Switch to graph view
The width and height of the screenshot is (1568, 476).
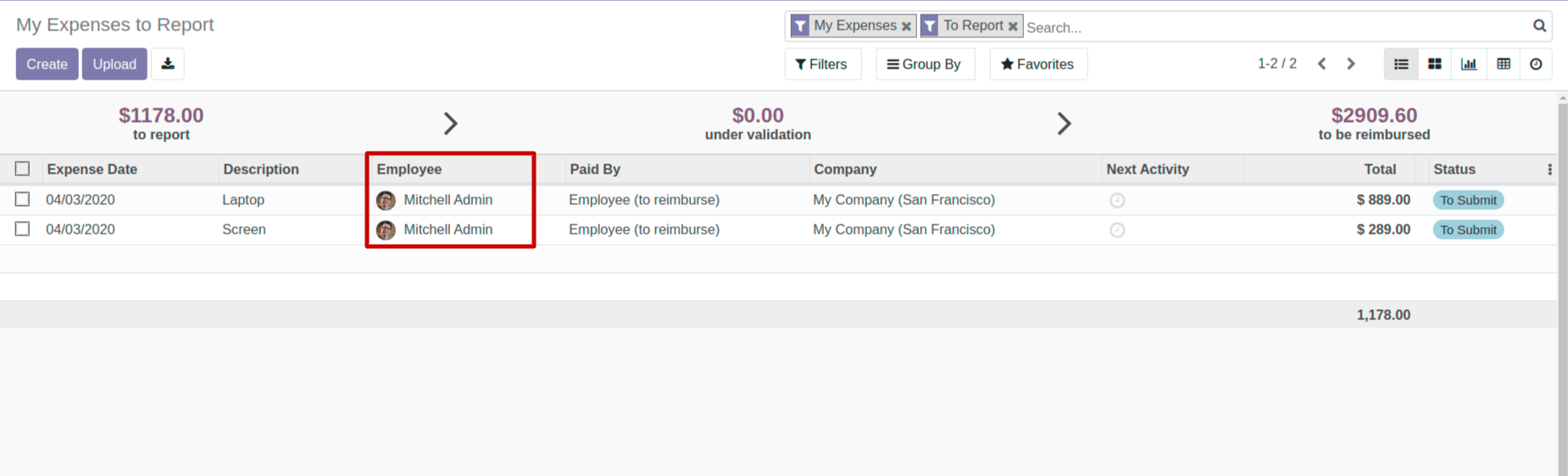[1469, 64]
